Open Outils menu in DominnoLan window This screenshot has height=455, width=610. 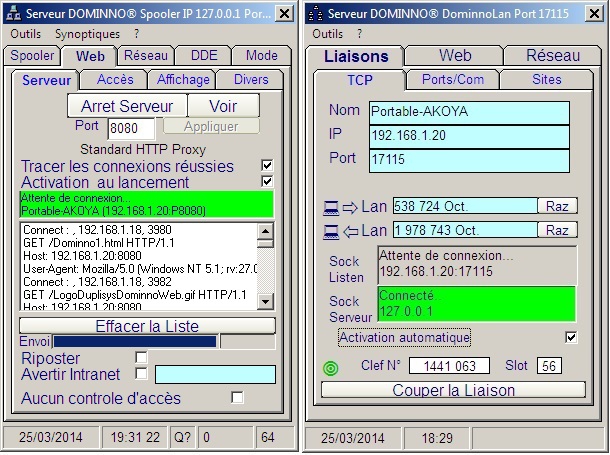coord(327,34)
